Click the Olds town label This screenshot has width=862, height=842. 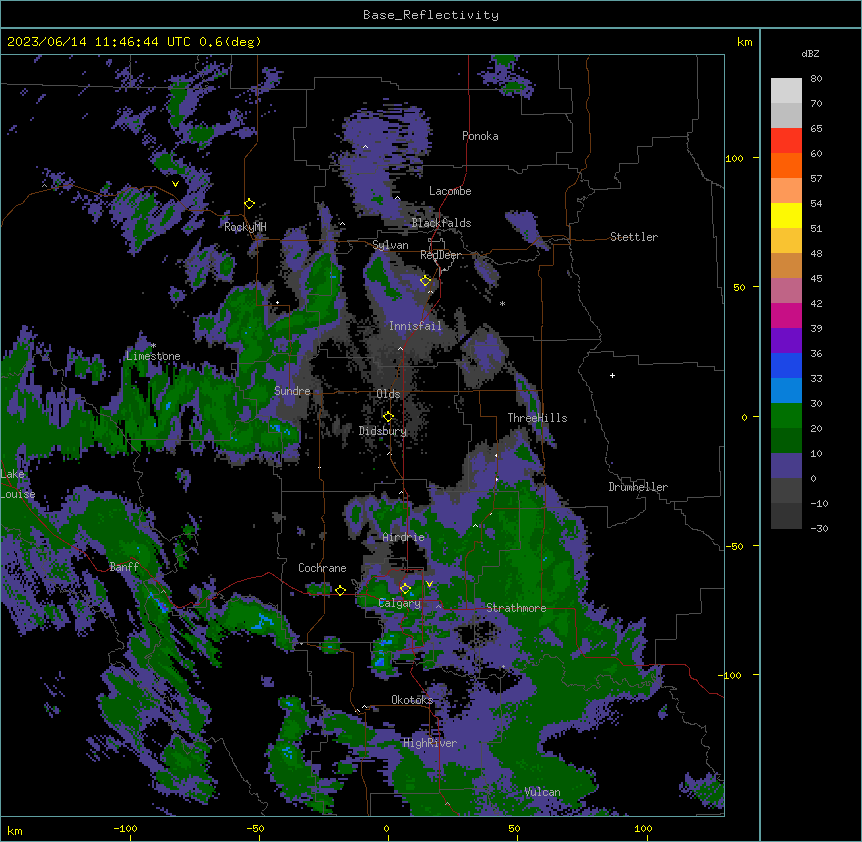tap(388, 394)
